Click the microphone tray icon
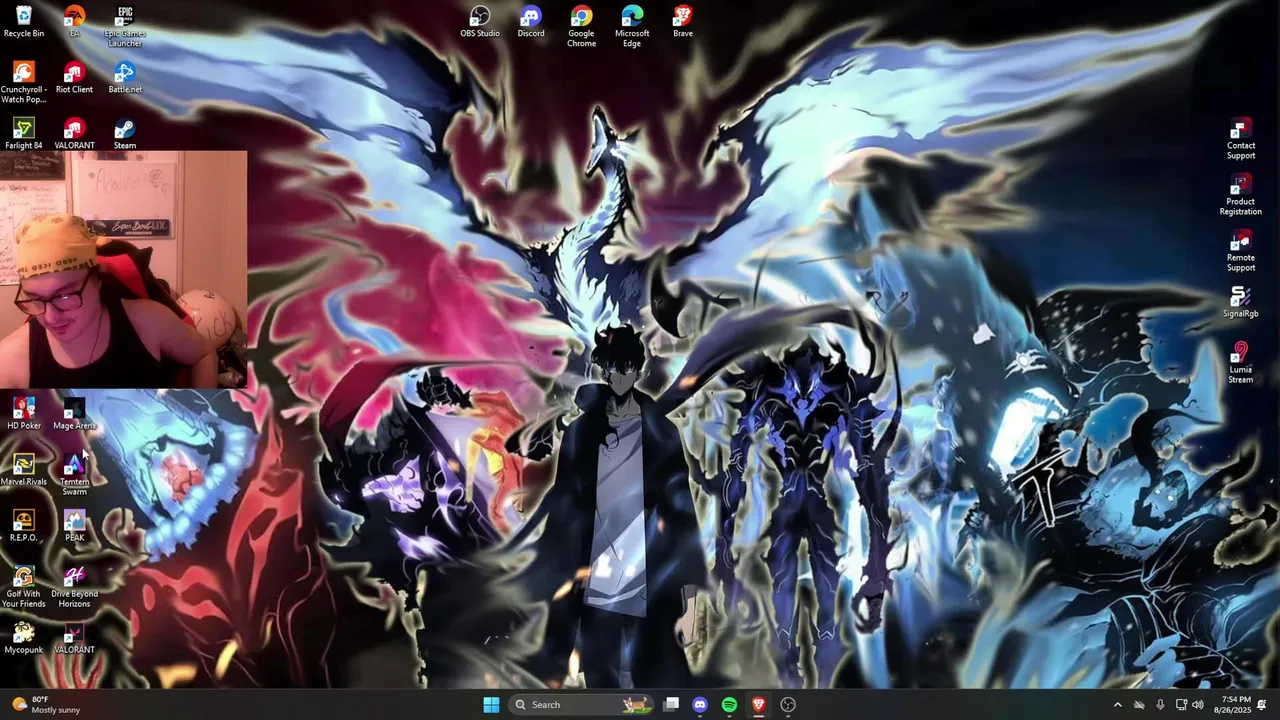Image resolution: width=1280 pixels, height=720 pixels. (1160, 705)
